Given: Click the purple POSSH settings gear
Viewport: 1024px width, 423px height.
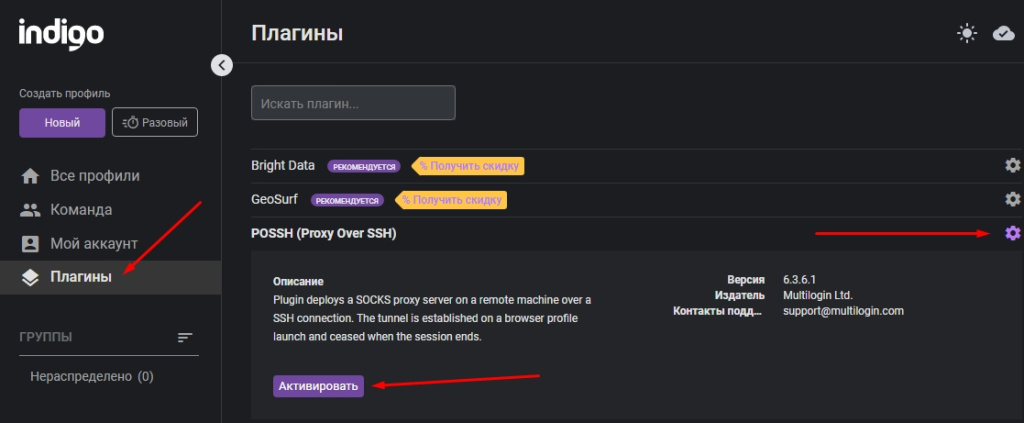Looking at the screenshot, I should (x=1012, y=232).
